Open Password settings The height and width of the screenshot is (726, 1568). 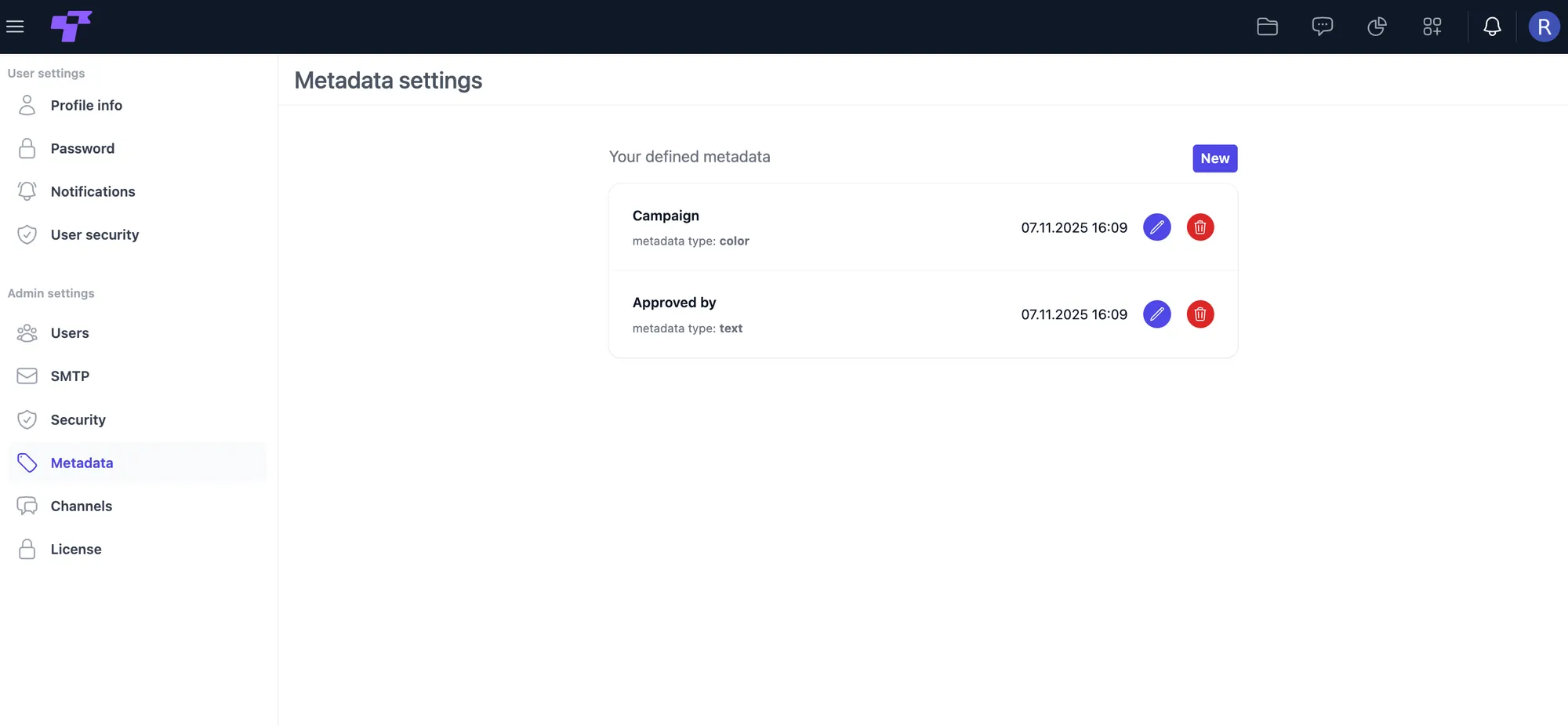pyautogui.click(x=137, y=148)
